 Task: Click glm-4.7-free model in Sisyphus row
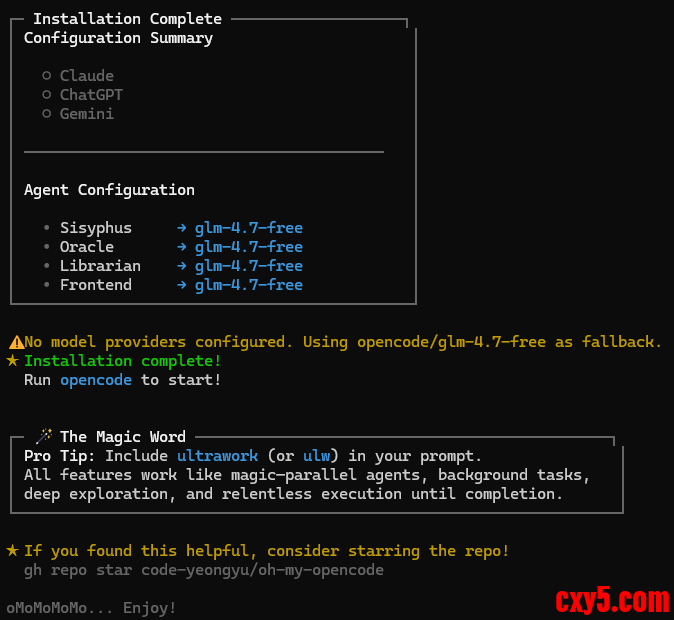249,228
